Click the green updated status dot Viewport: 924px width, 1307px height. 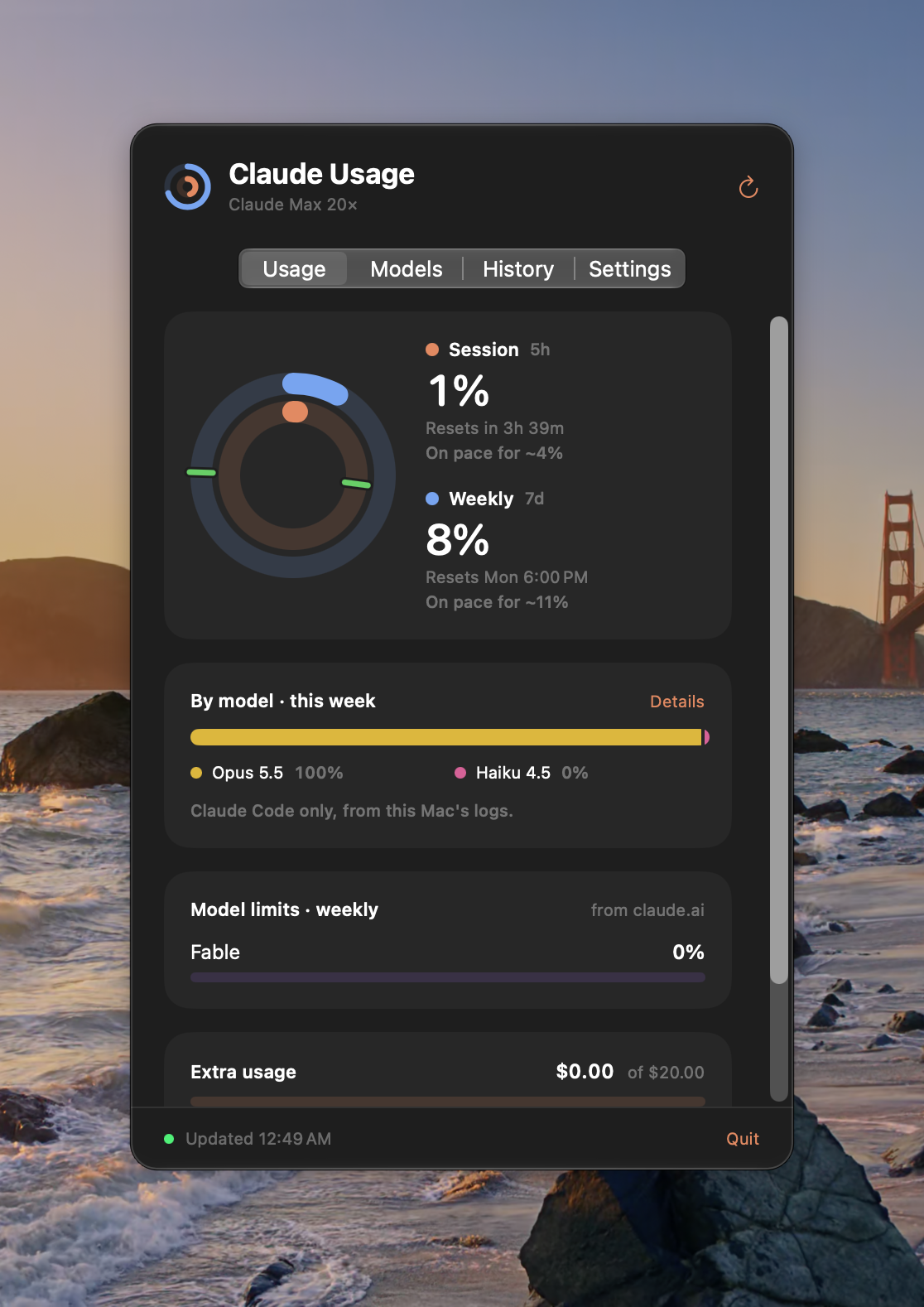click(x=169, y=1139)
